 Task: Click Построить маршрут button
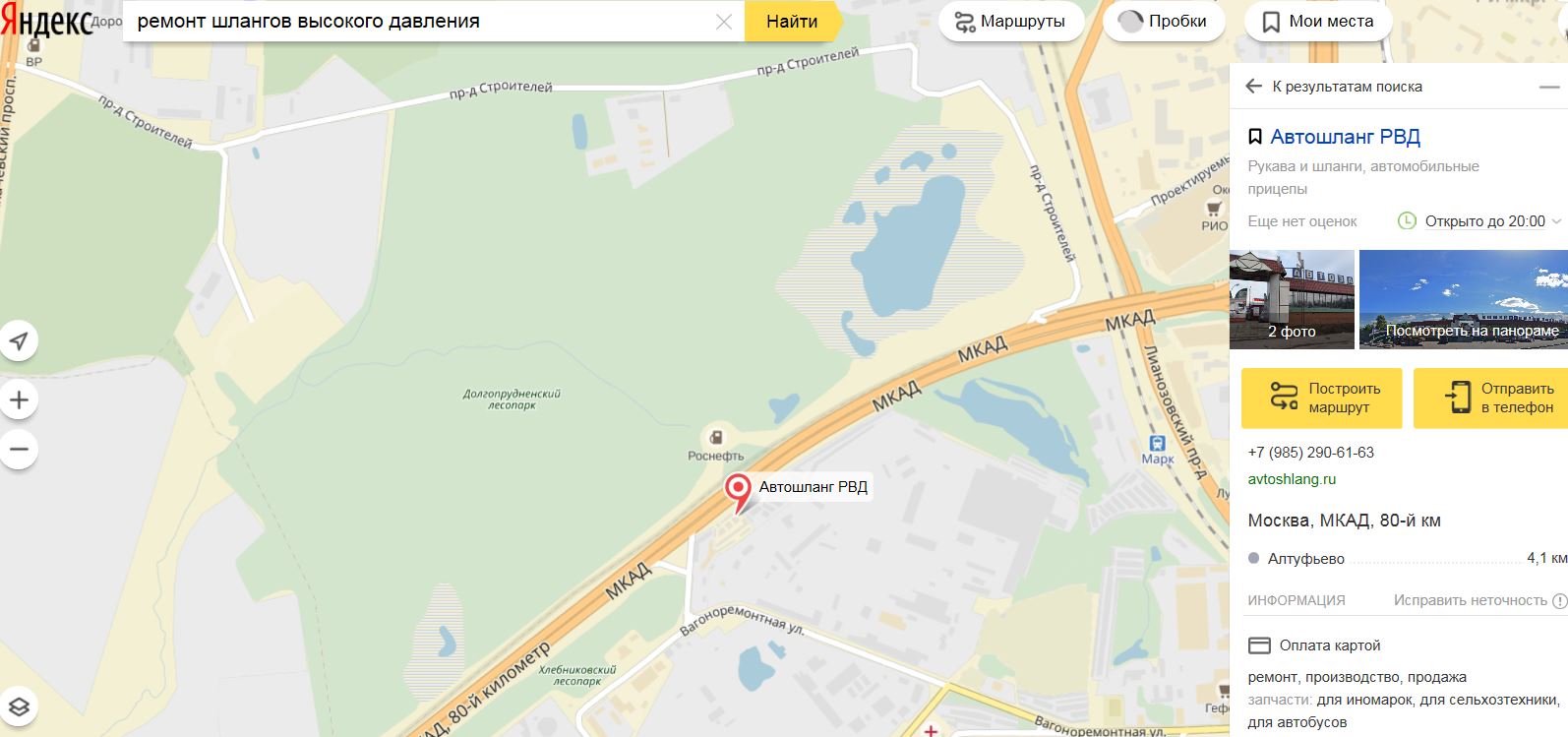tap(1322, 398)
